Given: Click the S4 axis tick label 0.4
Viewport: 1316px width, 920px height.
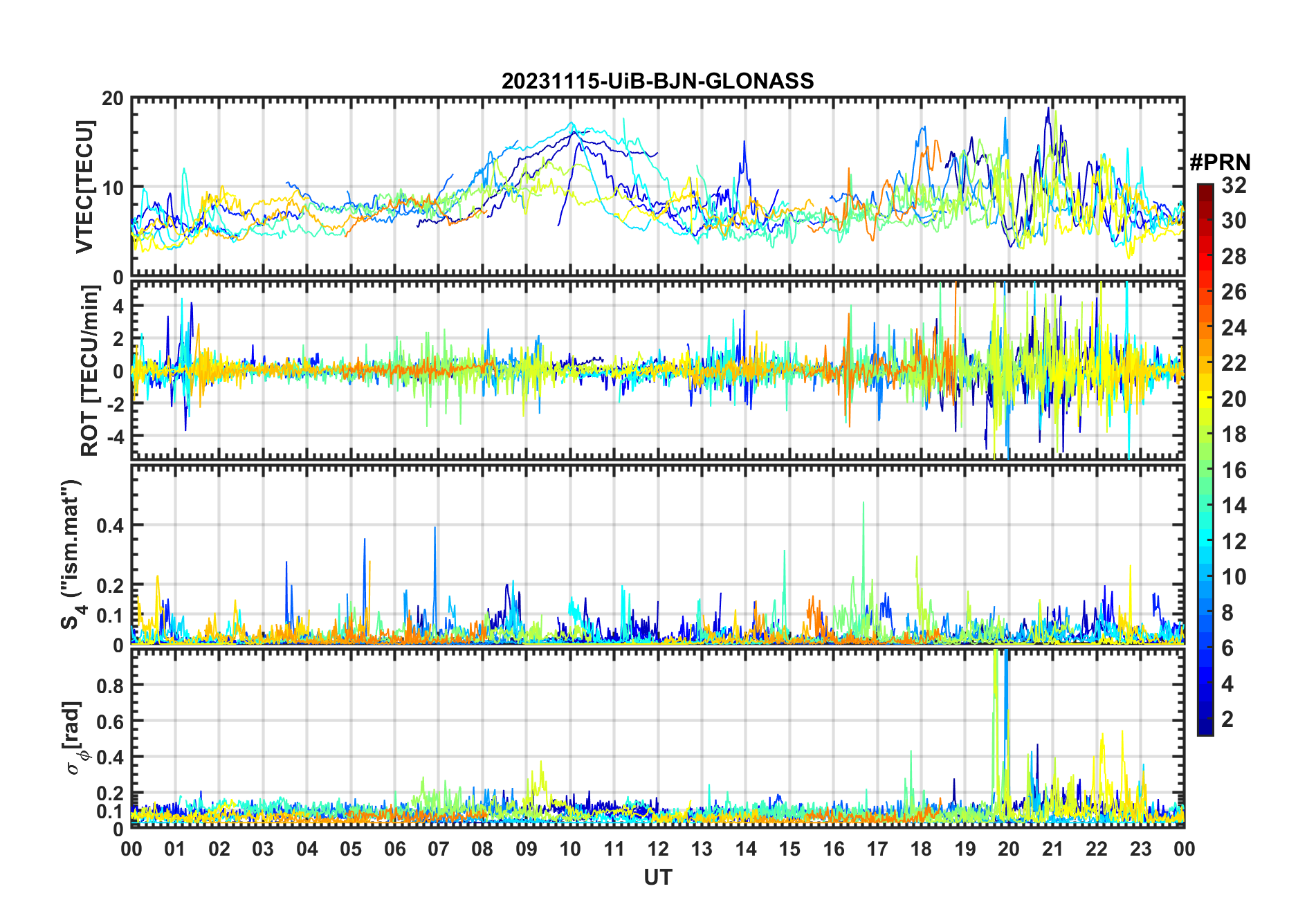Looking at the screenshot, I should point(109,526).
